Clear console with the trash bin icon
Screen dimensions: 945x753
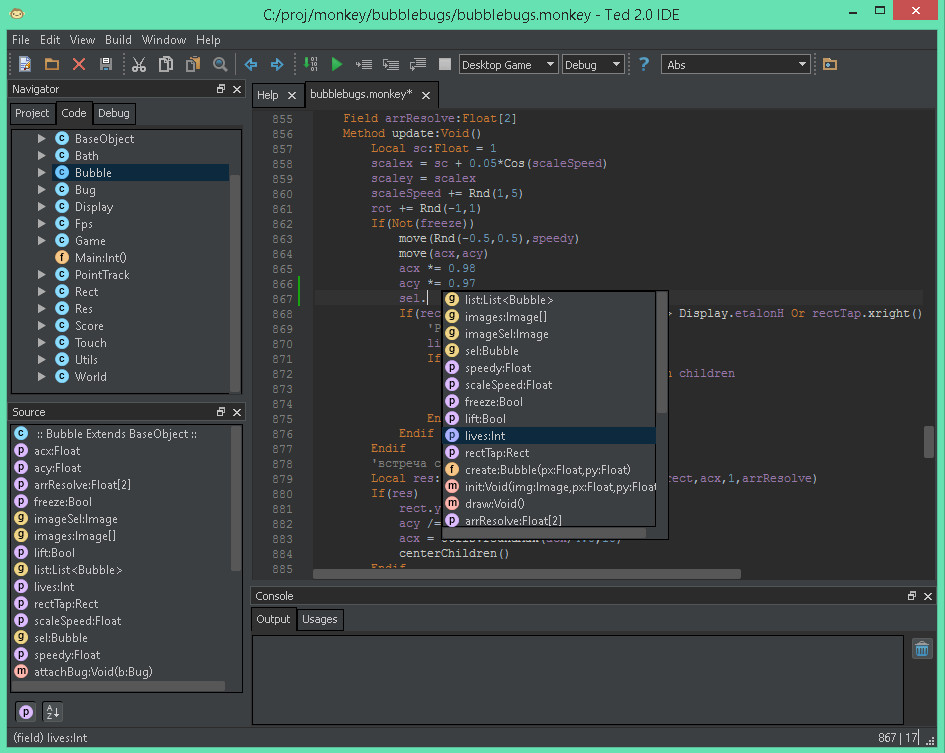[922, 649]
